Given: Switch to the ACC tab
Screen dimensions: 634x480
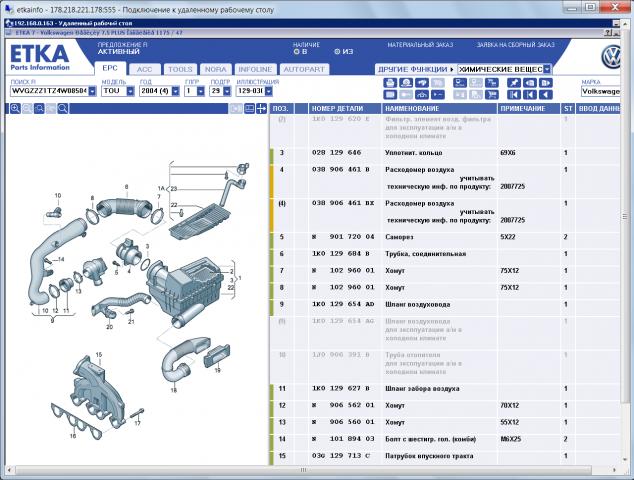Looking at the screenshot, I should [x=144, y=69].
